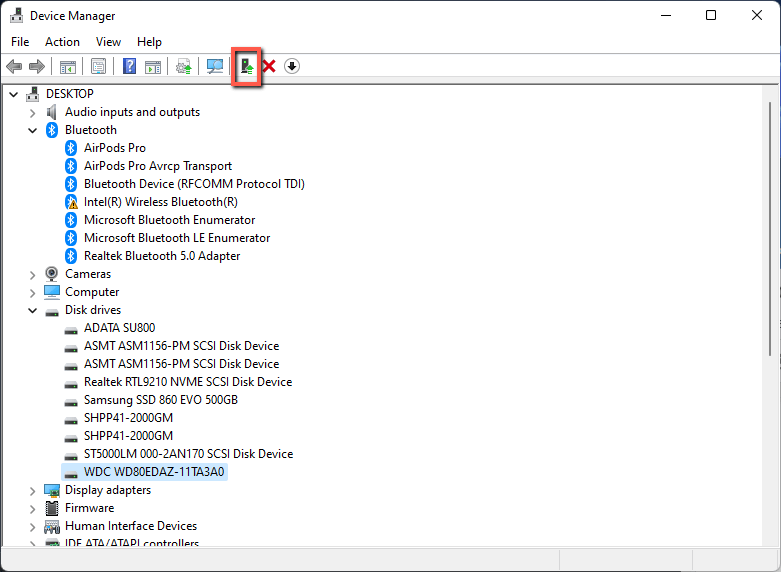Click the Back arrow toolbar icon
The height and width of the screenshot is (572, 781).
tap(14, 66)
